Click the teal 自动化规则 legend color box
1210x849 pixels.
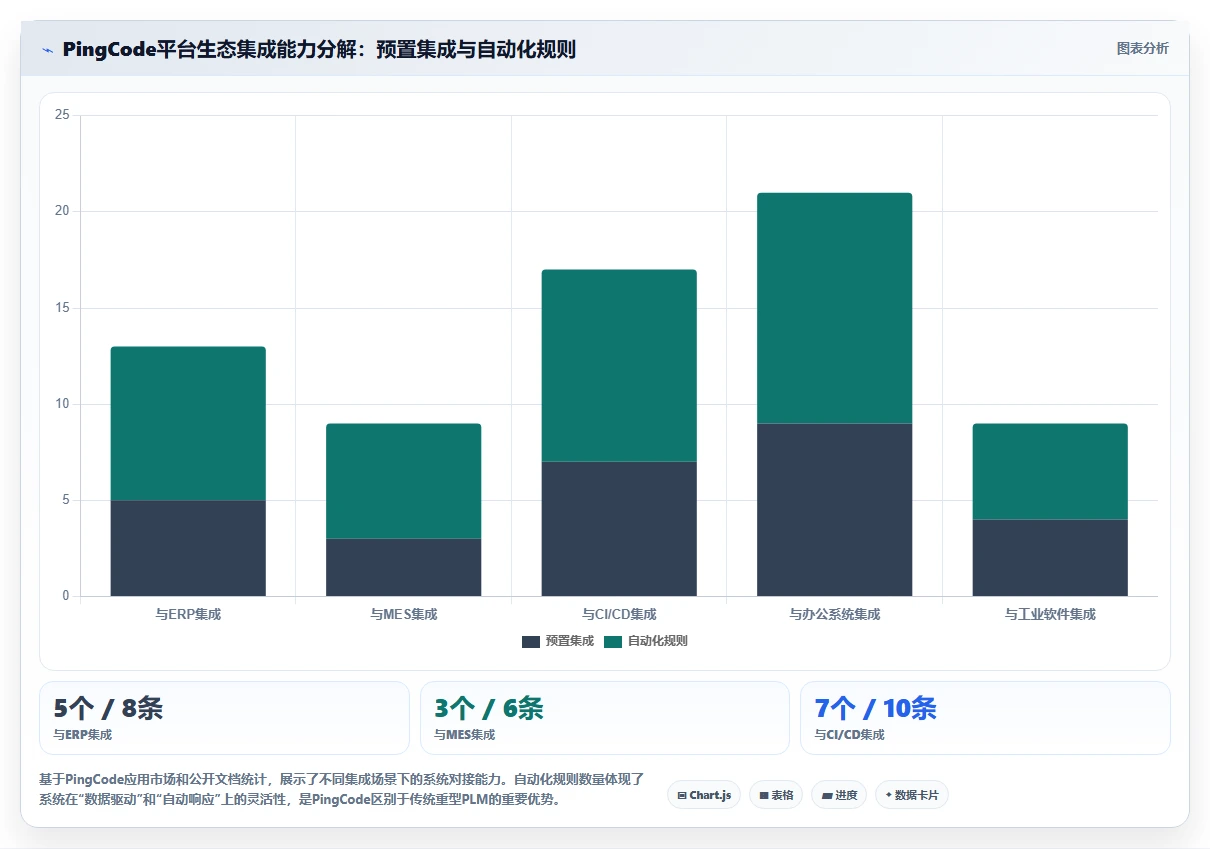613,641
